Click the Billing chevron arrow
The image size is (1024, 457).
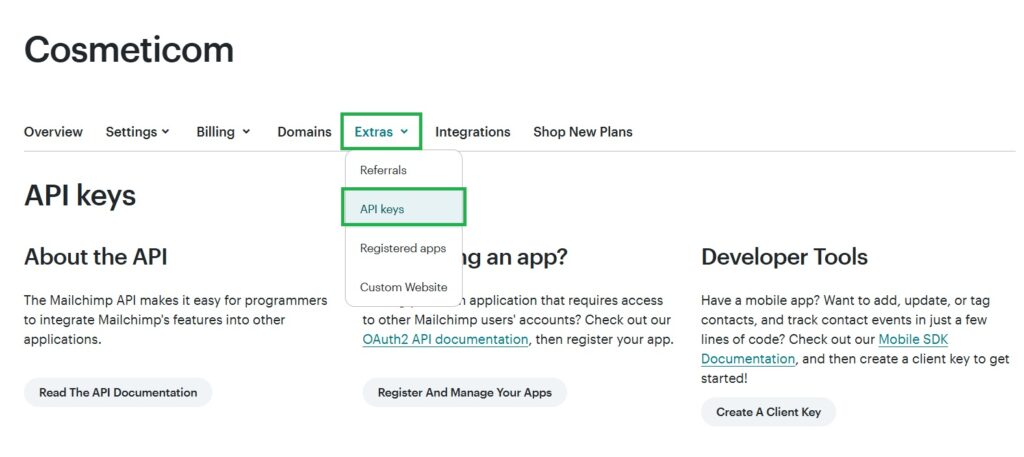(246, 132)
